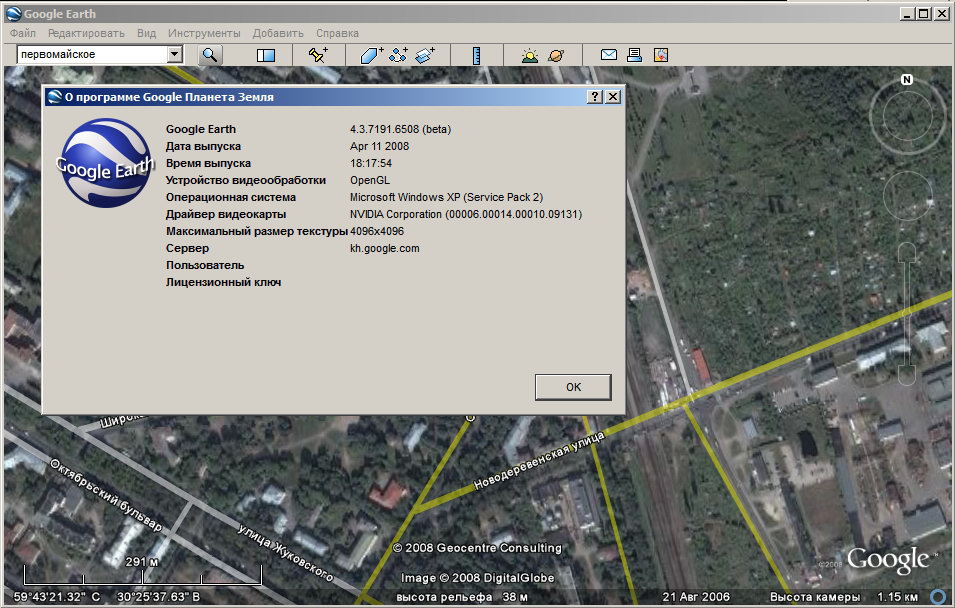This screenshot has width=955, height=608.
Task: Click the print icon in toolbar
Action: pos(634,55)
